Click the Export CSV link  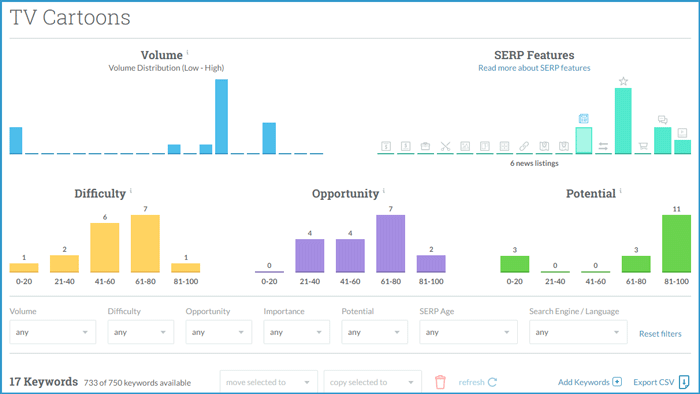pyautogui.click(x=654, y=382)
